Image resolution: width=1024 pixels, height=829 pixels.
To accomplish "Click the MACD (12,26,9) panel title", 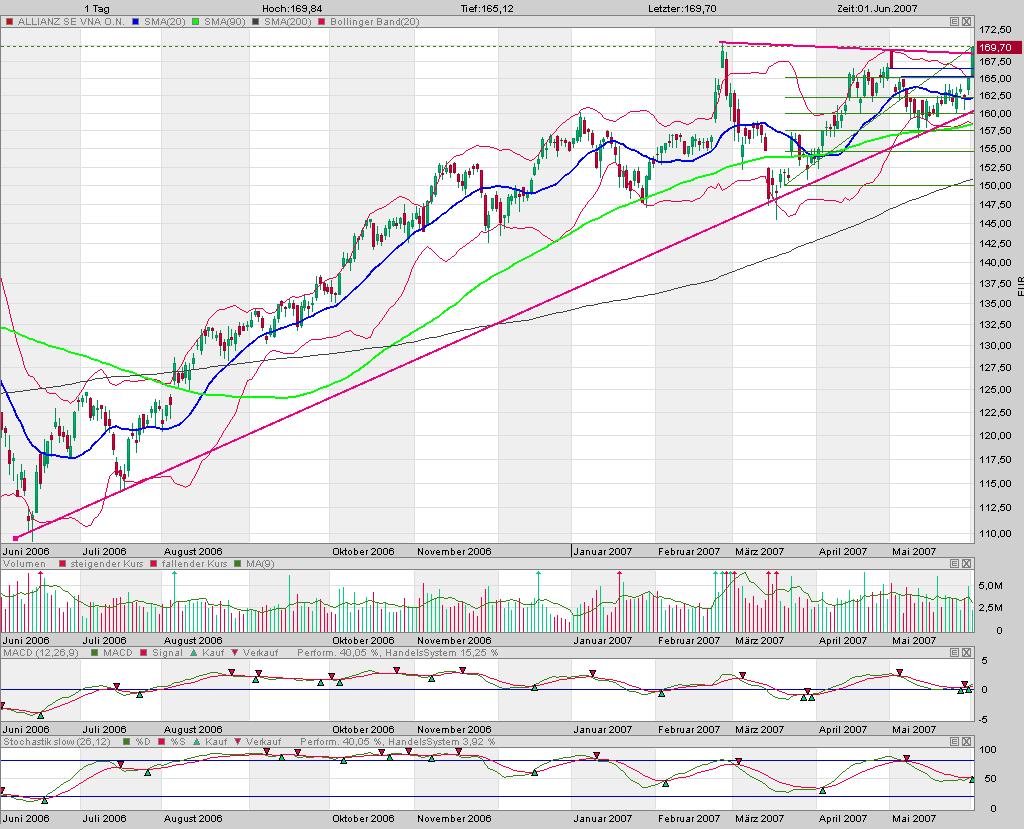I will [32, 652].
